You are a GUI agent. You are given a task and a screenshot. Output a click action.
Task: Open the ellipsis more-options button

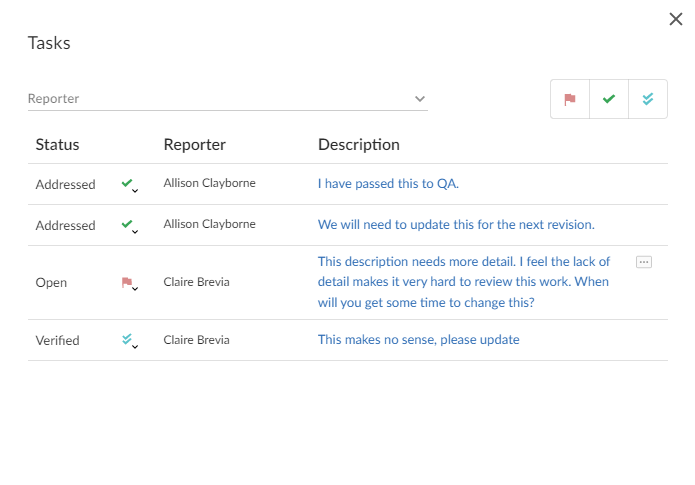644,261
